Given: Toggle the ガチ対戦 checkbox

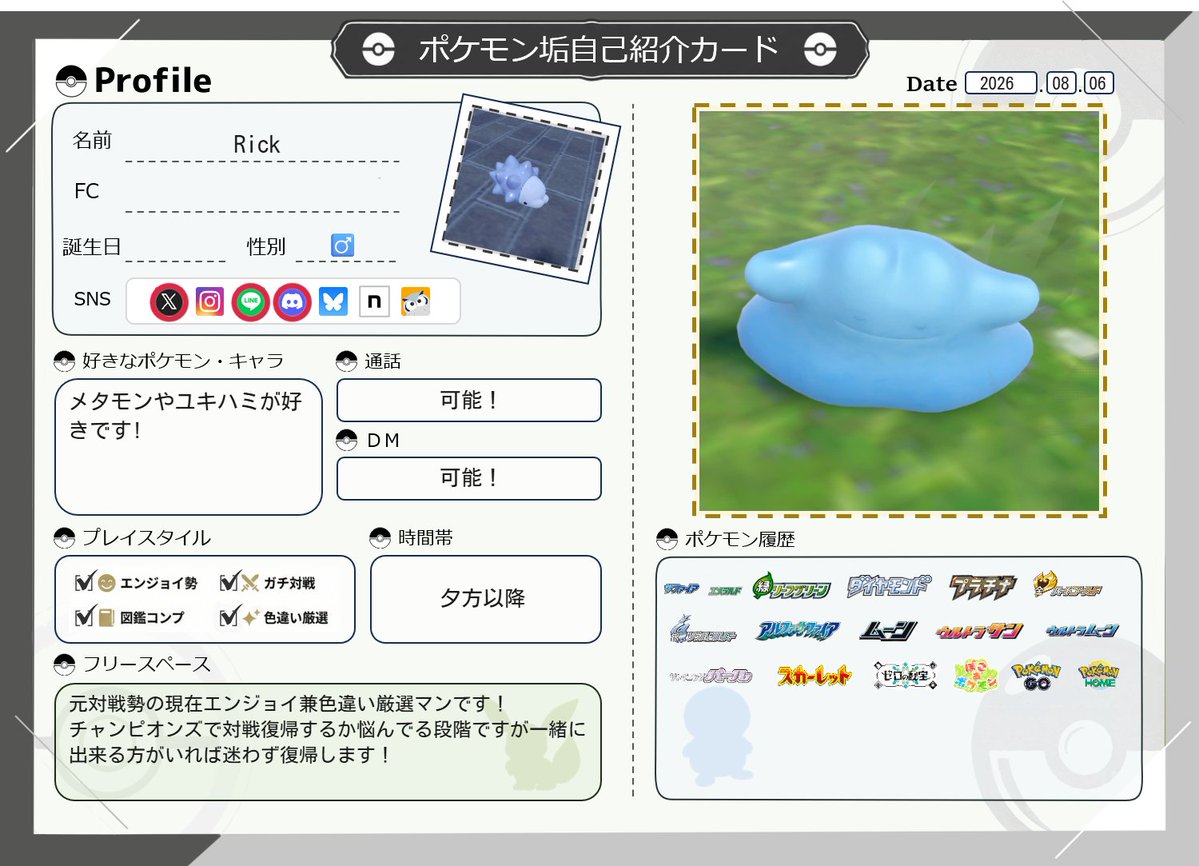Looking at the screenshot, I should point(228,582).
